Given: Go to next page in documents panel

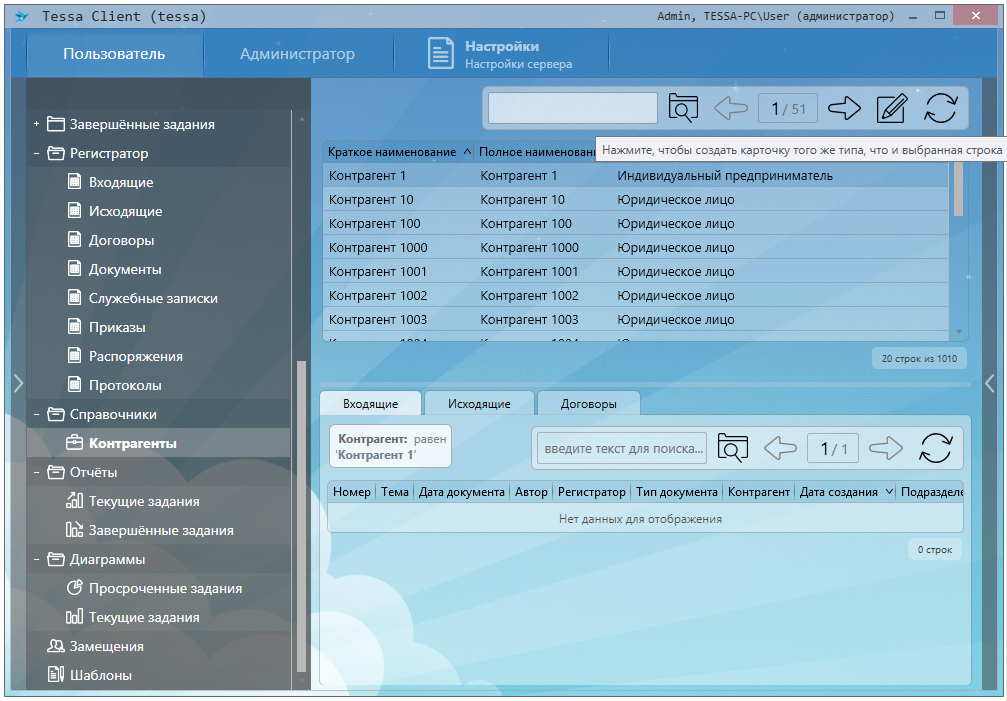Looking at the screenshot, I should [886, 447].
